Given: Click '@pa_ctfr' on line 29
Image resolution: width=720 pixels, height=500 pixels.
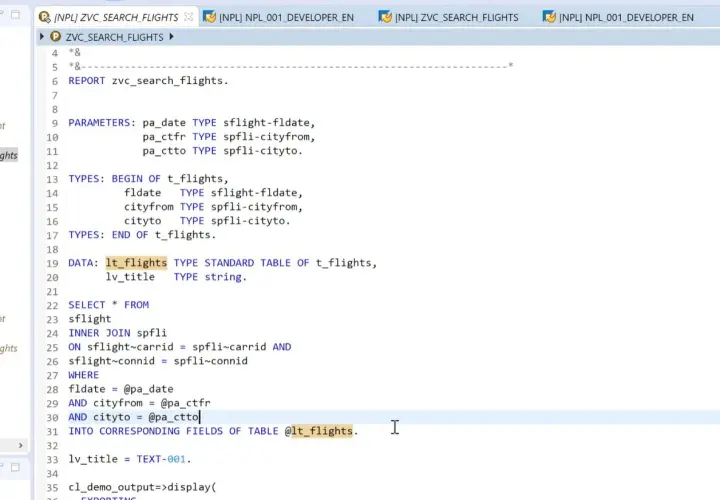Looking at the screenshot, I should click(186, 403).
